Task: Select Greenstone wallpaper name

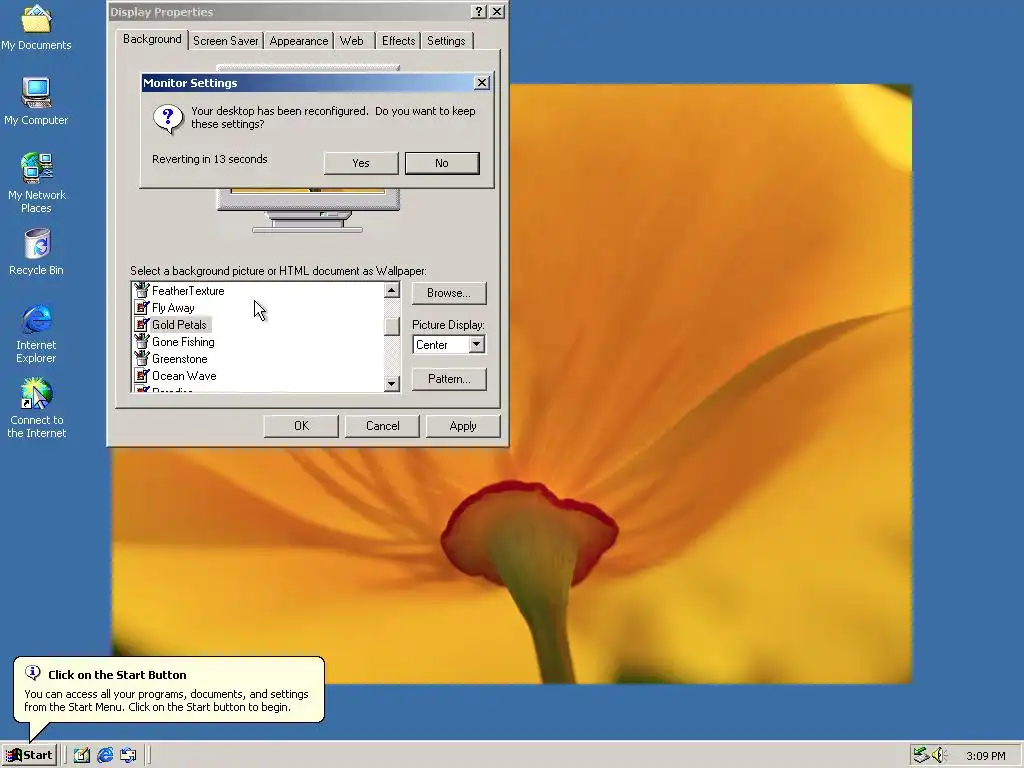Action: tap(180, 359)
